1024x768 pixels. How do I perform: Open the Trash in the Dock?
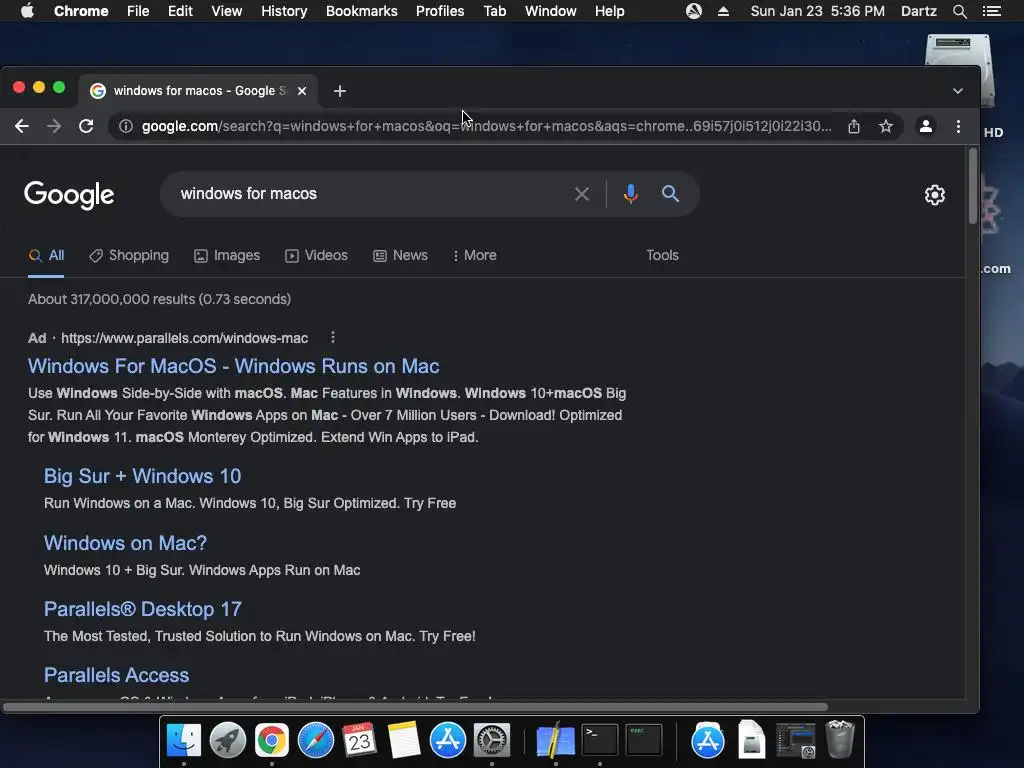pos(840,739)
